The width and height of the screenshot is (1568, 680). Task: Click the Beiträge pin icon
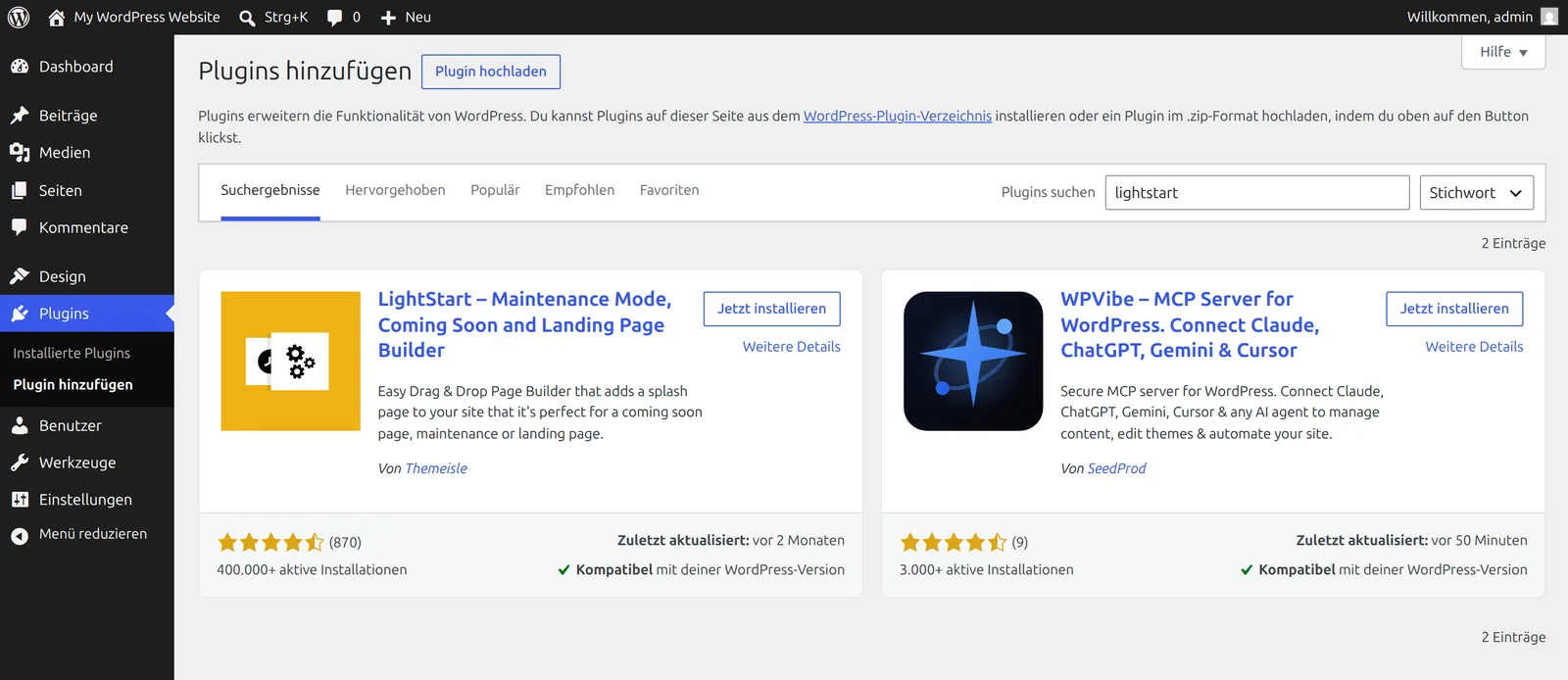tap(20, 116)
